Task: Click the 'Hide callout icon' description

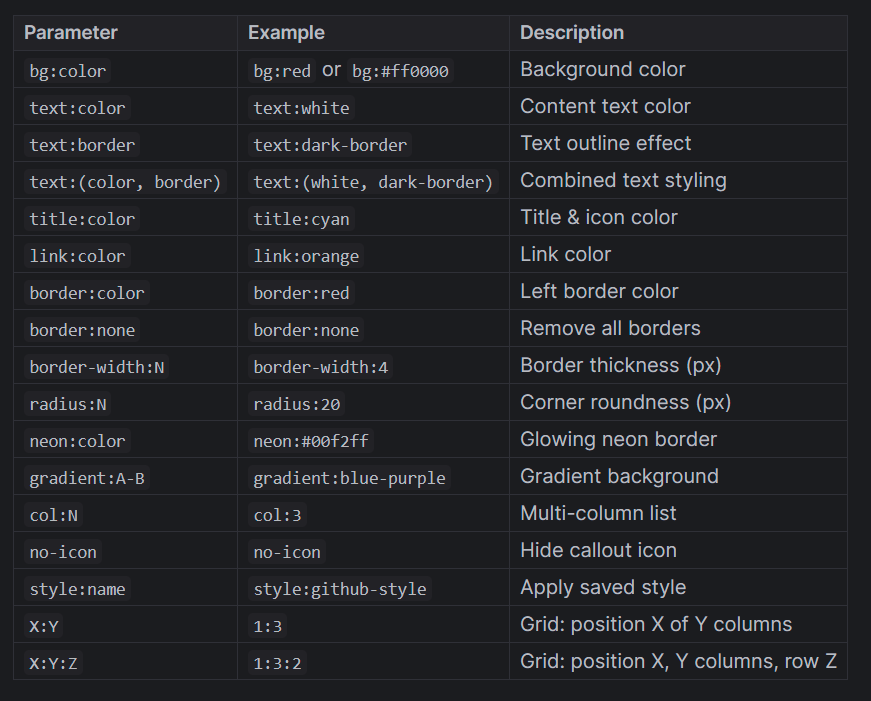Action: (598, 550)
